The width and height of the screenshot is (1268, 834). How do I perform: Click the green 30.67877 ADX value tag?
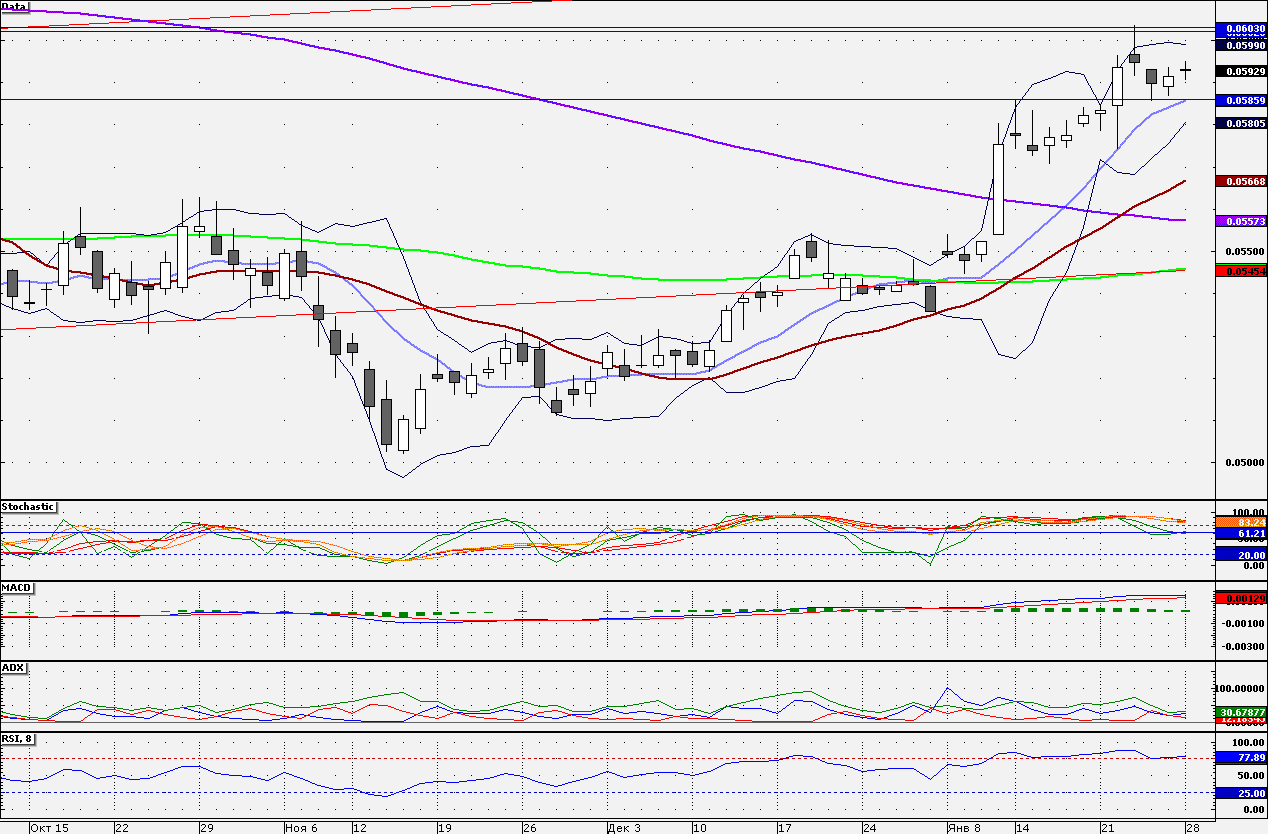[x=1241, y=711]
